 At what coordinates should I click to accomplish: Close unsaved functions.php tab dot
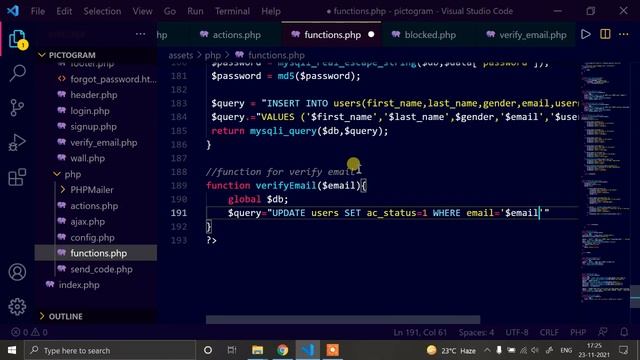371,35
